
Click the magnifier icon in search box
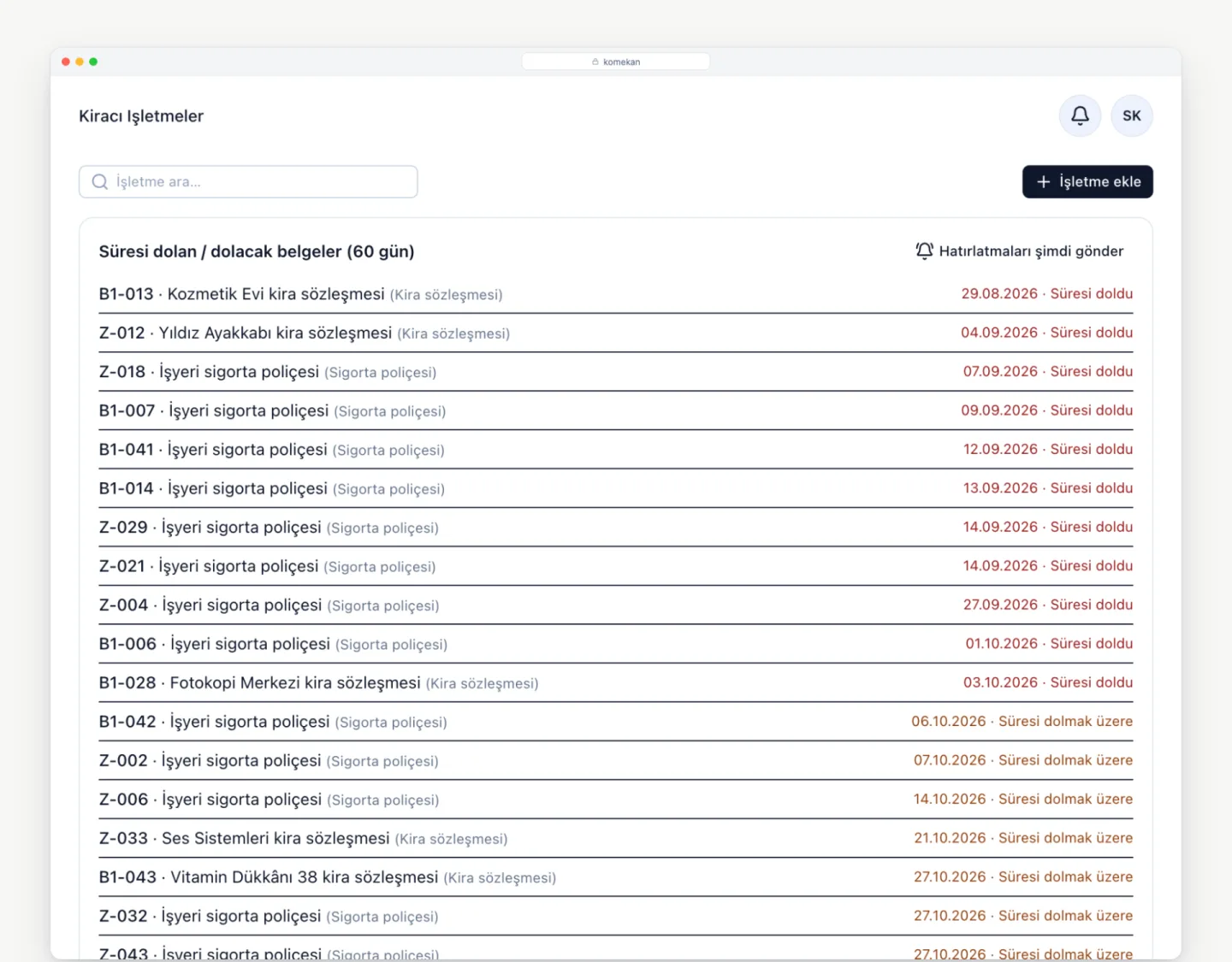pos(100,182)
